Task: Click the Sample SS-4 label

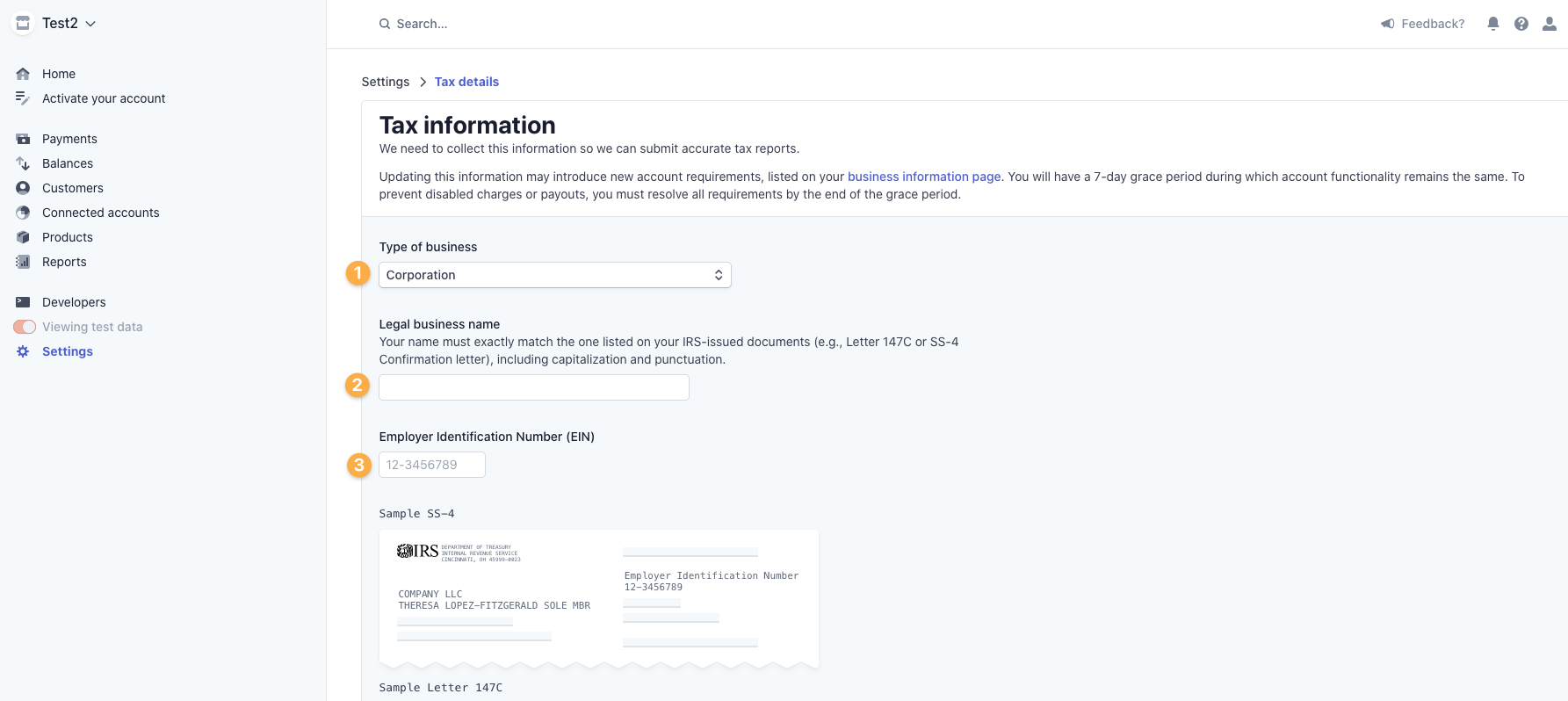Action: point(416,514)
